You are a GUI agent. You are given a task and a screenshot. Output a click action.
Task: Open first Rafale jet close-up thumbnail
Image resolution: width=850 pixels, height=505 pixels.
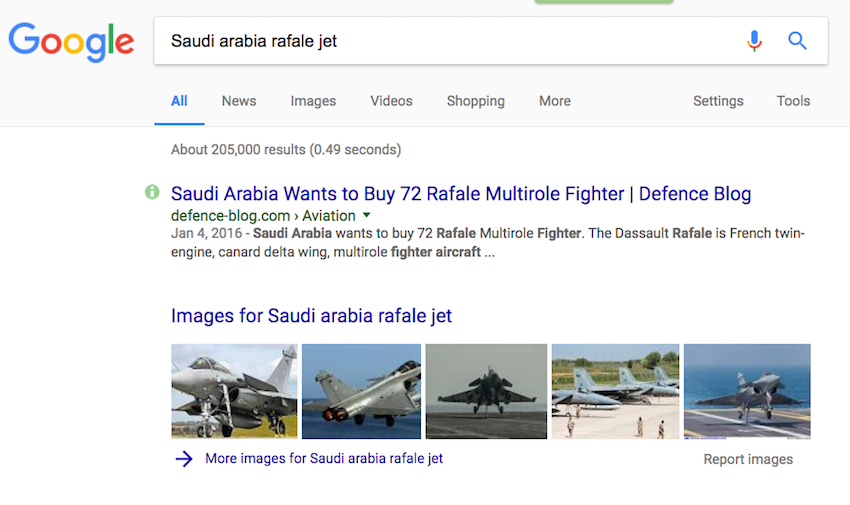point(234,391)
